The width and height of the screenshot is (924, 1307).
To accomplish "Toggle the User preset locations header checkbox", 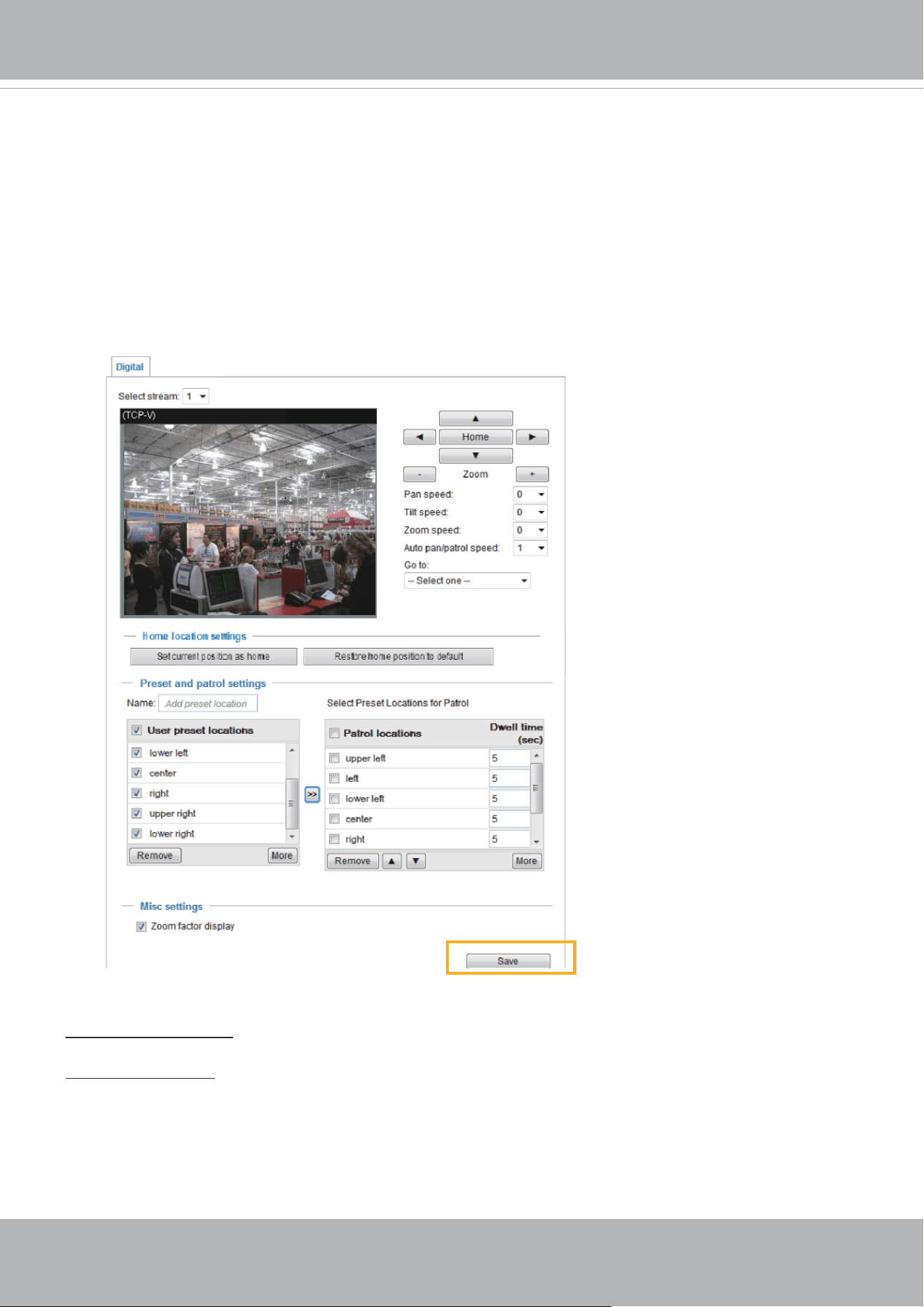I will pyautogui.click(x=137, y=730).
